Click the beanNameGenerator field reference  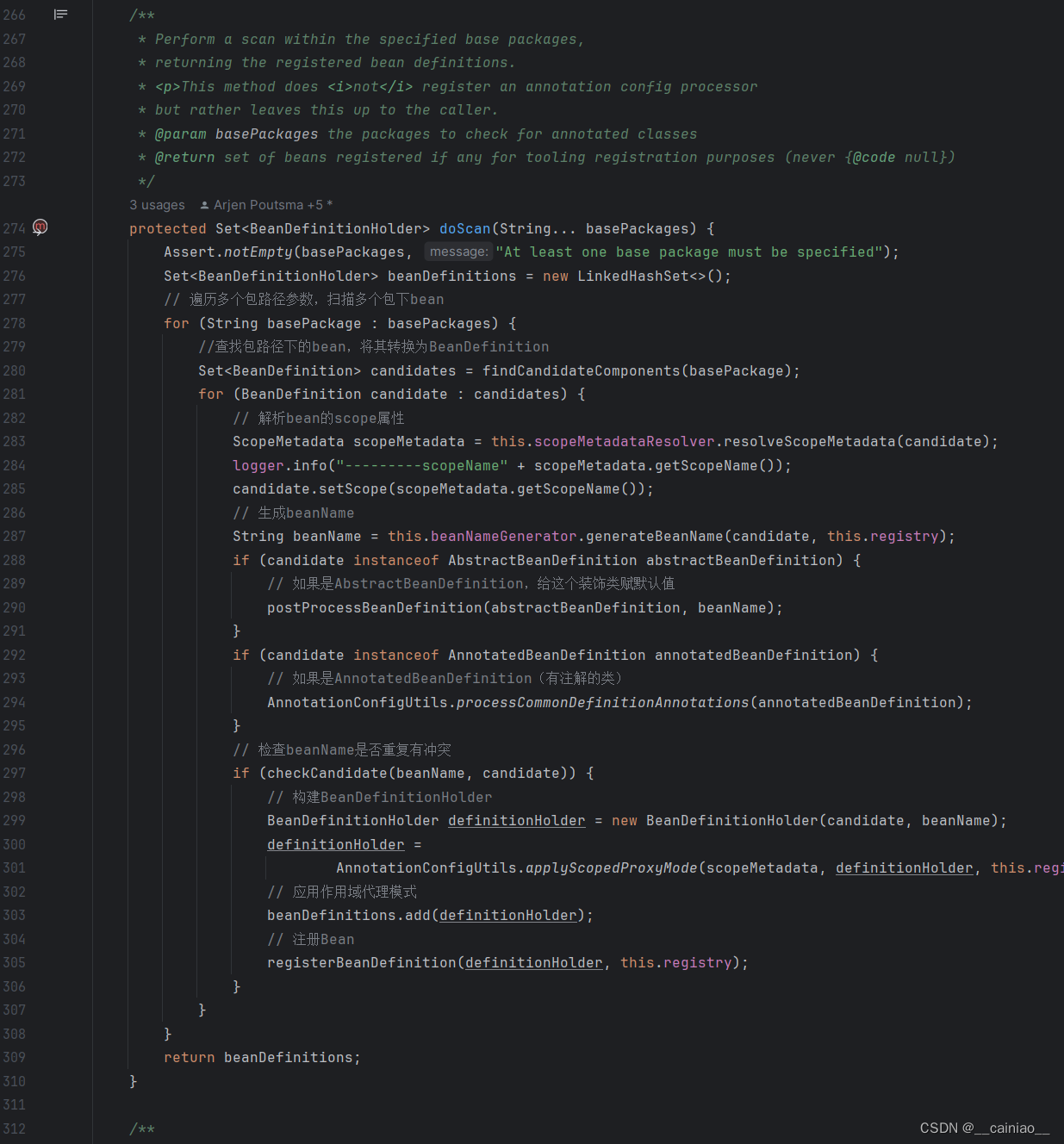[x=504, y=536]
